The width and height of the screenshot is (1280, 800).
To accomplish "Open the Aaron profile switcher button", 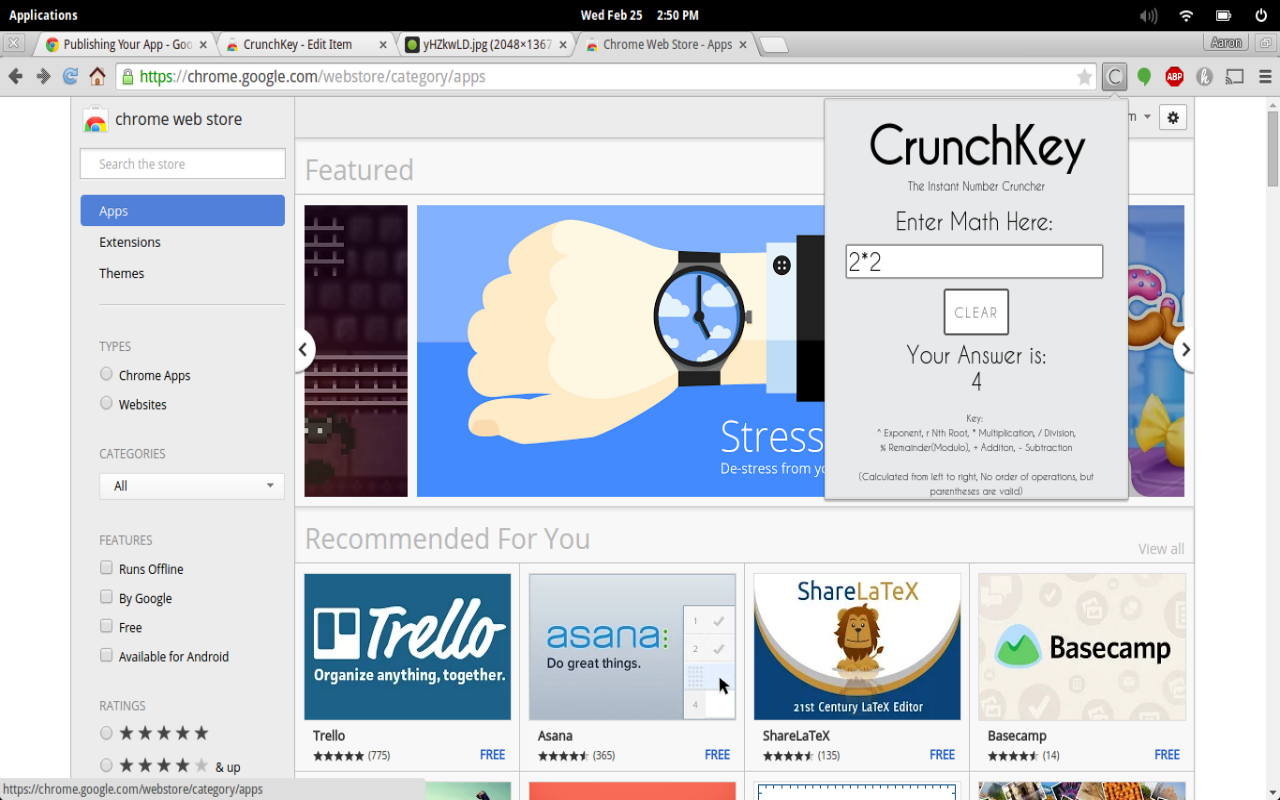I will coord(1226,43).
